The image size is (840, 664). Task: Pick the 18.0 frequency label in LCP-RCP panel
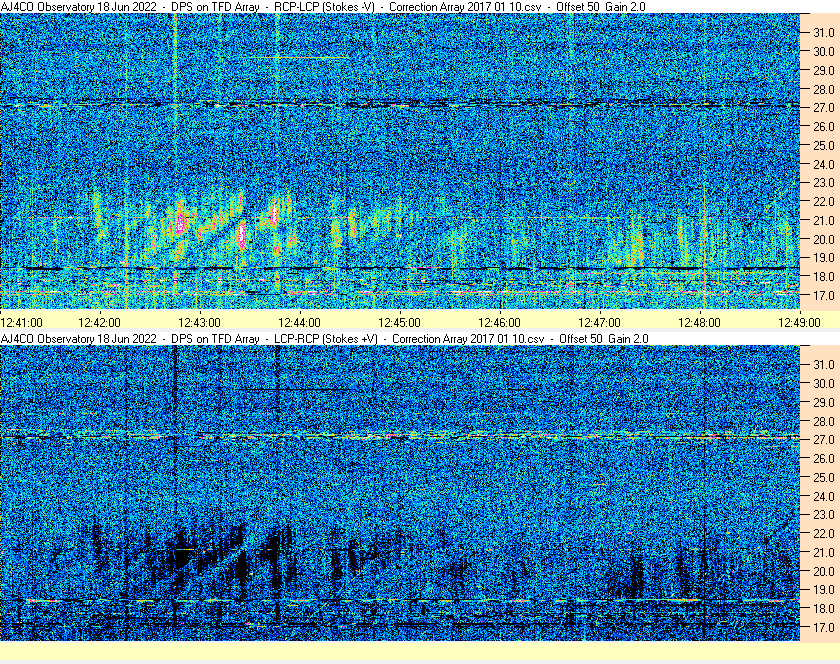pos(824,608)
